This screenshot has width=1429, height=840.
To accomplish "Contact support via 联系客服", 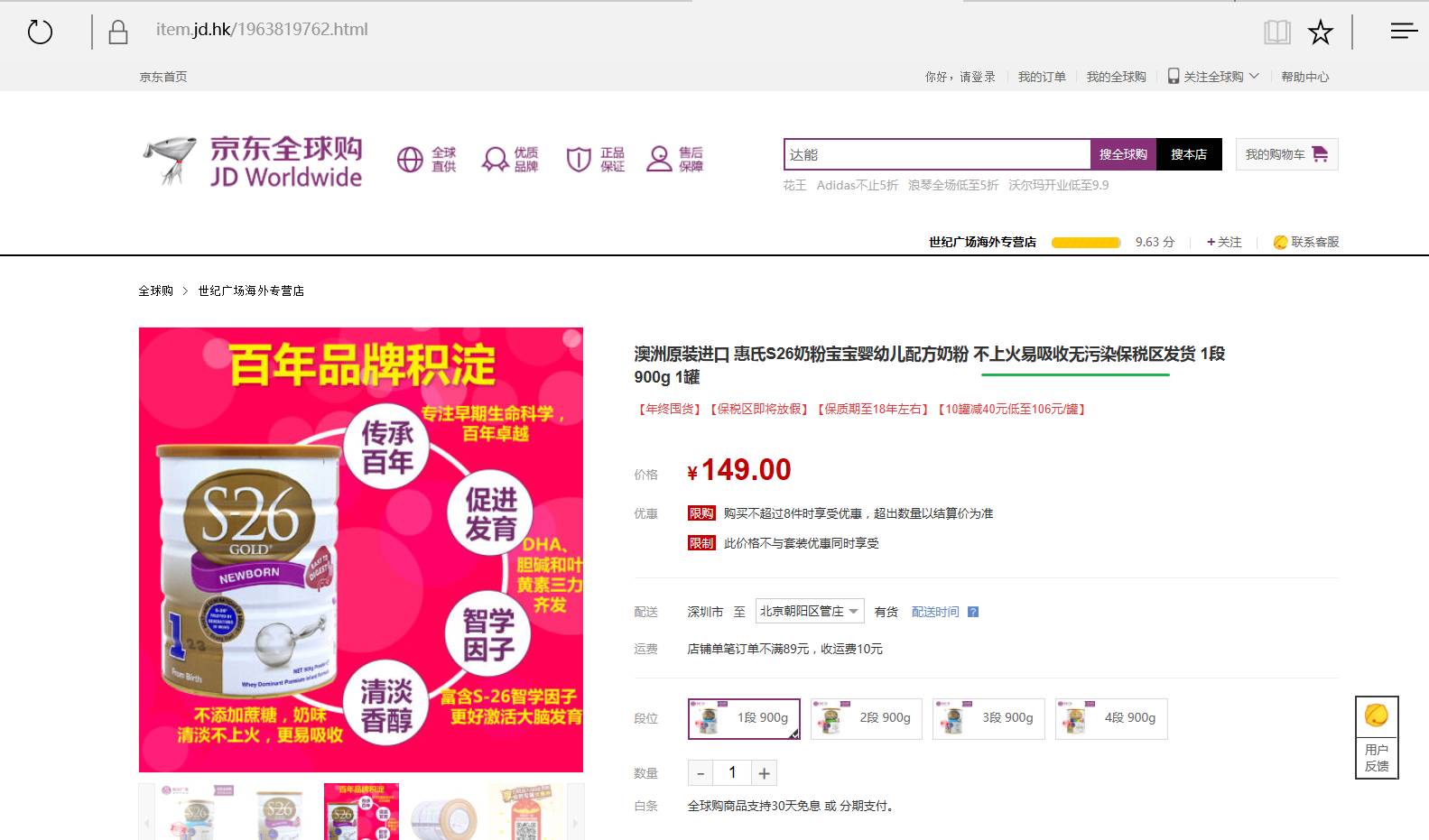I will pos(1306,242).
